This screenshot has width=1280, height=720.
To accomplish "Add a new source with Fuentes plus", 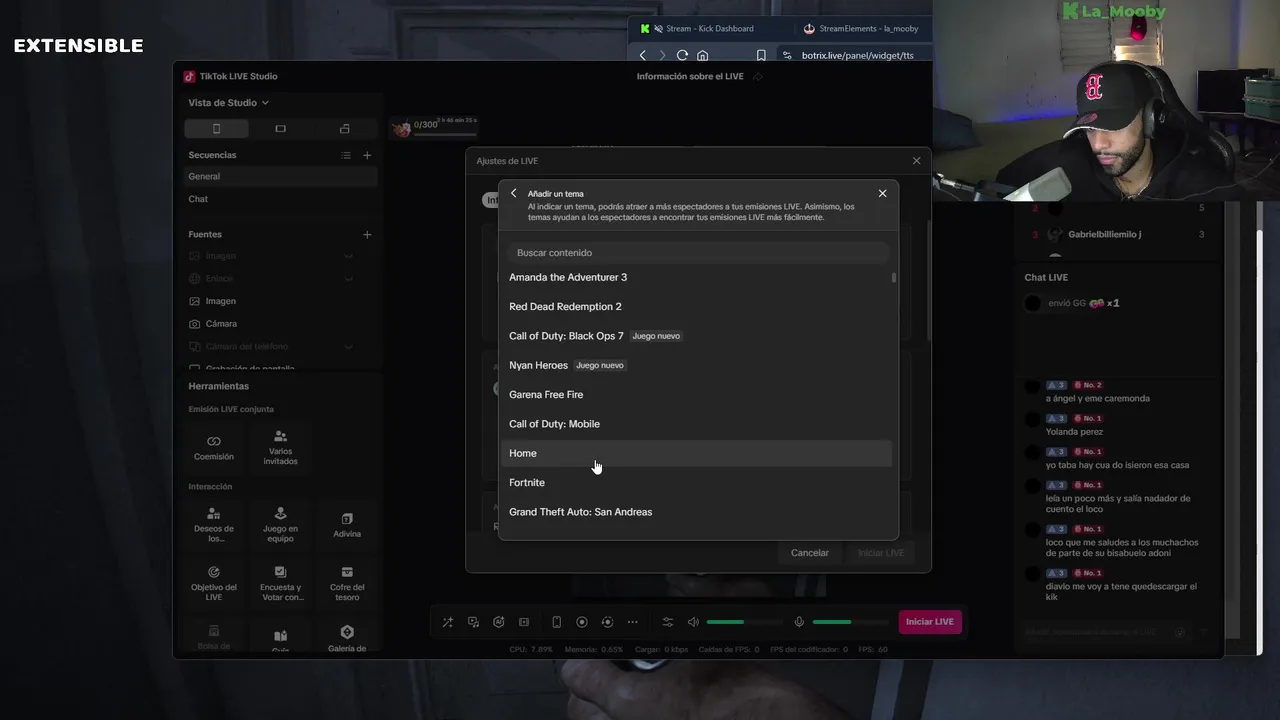I will [367, 234].
